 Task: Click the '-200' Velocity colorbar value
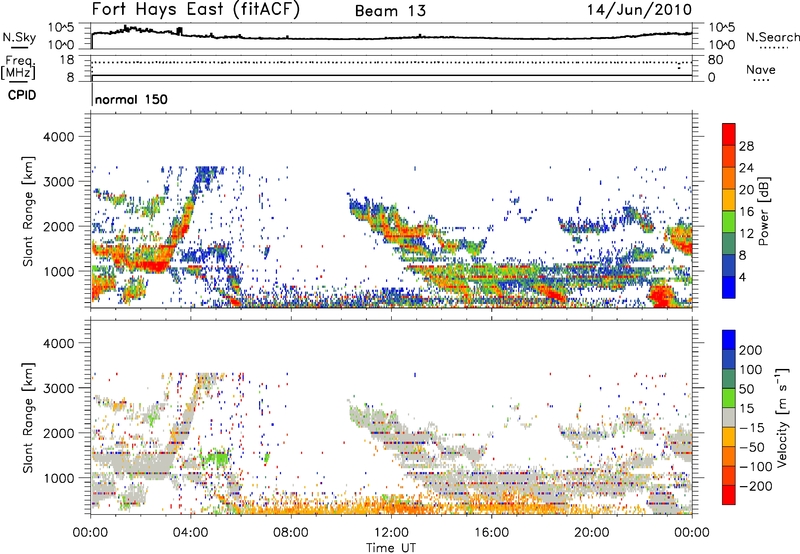756,486
